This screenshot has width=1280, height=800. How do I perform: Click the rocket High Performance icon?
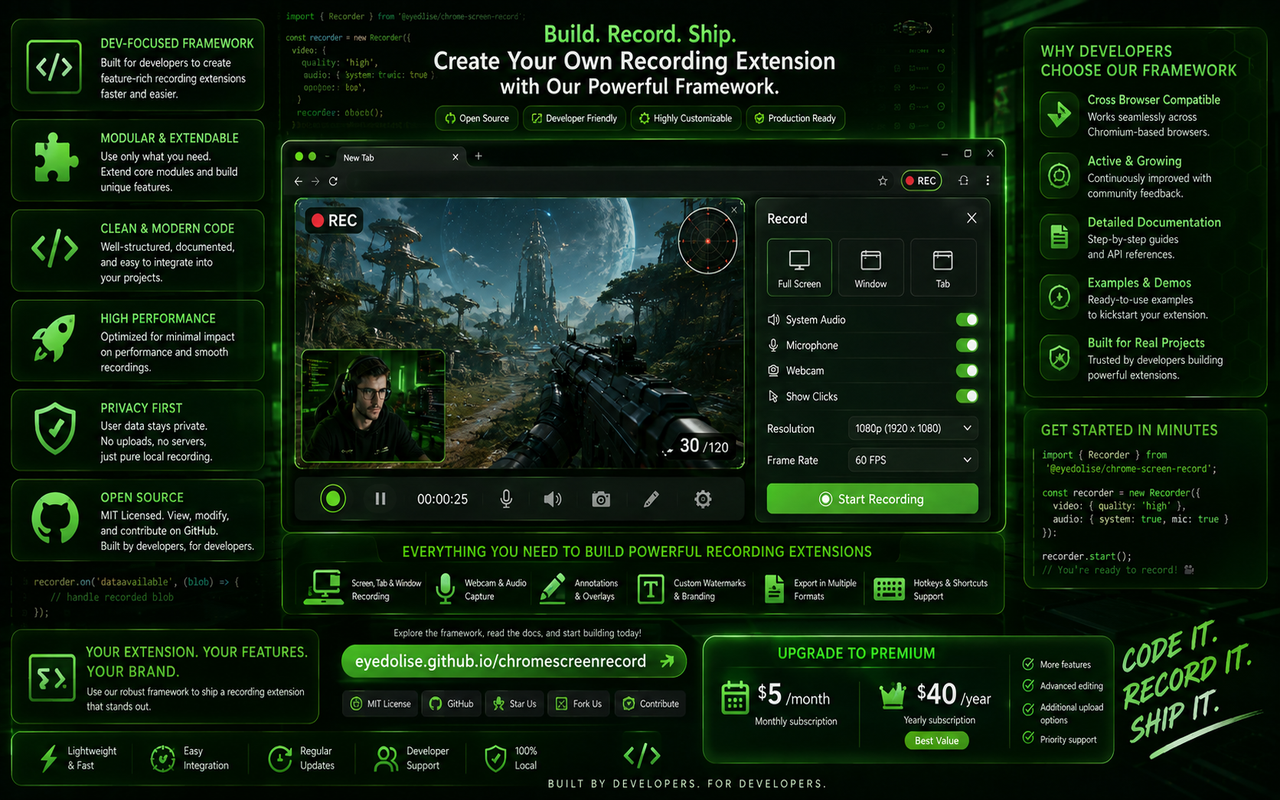pyautogui.click(x=53, y=339)
